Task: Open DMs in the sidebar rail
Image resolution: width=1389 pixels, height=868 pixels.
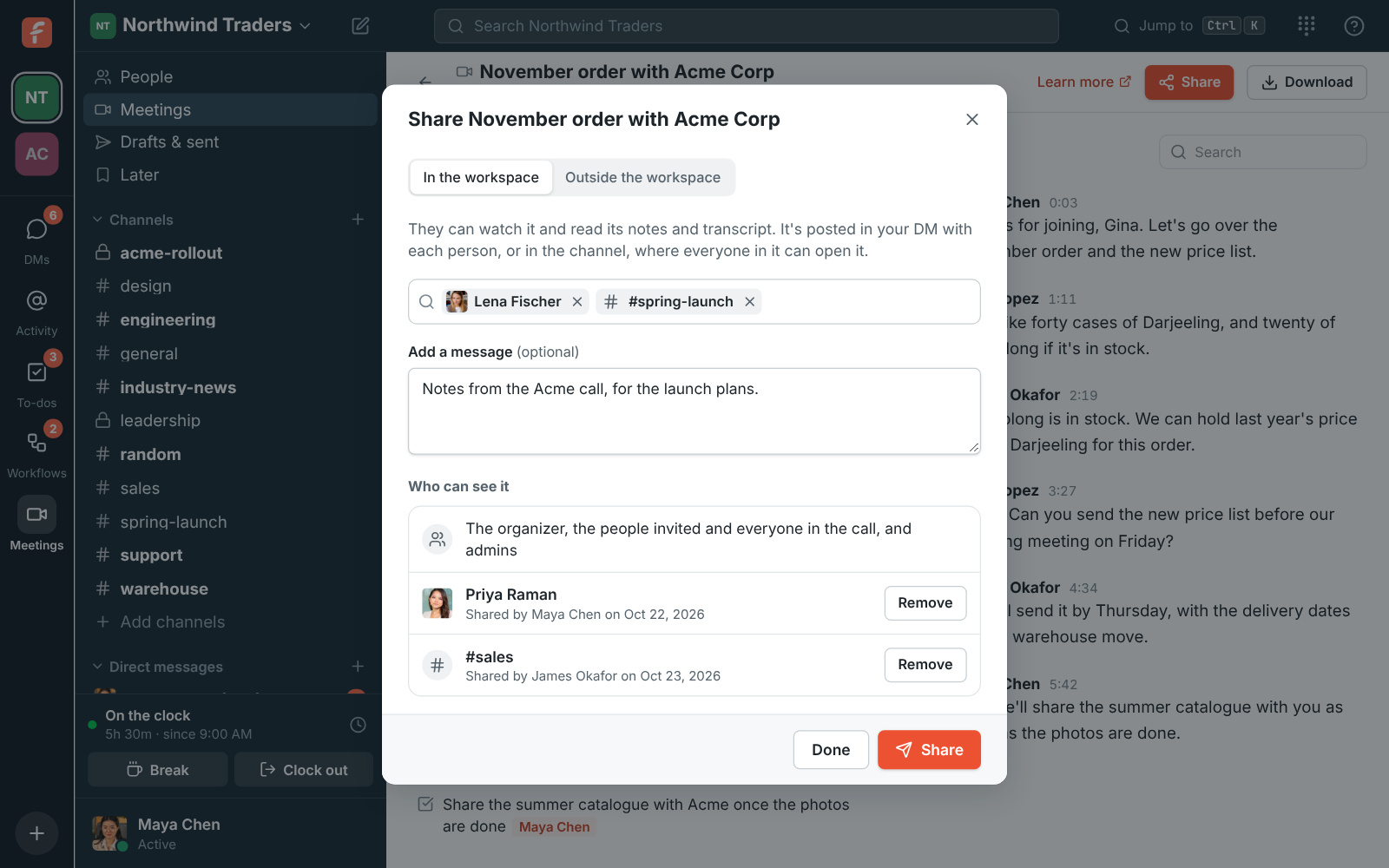Action: pos(36,238)
